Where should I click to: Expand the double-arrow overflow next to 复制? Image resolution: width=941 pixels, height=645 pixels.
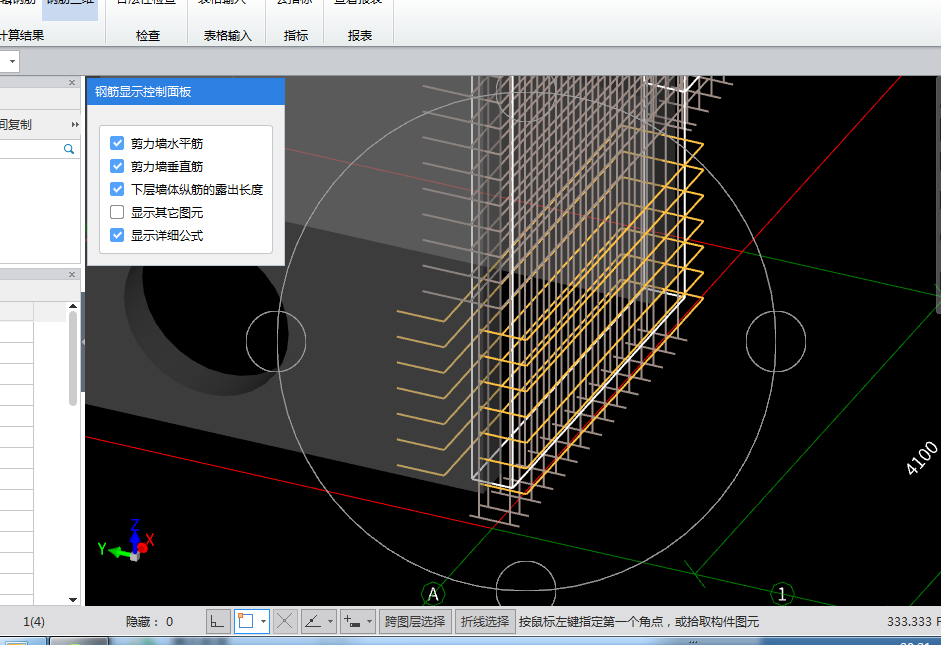75,125
